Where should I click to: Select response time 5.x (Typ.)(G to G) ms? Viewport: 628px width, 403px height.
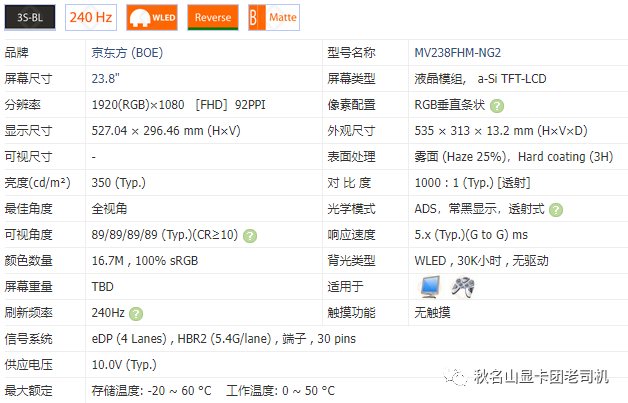coord(471,235)
